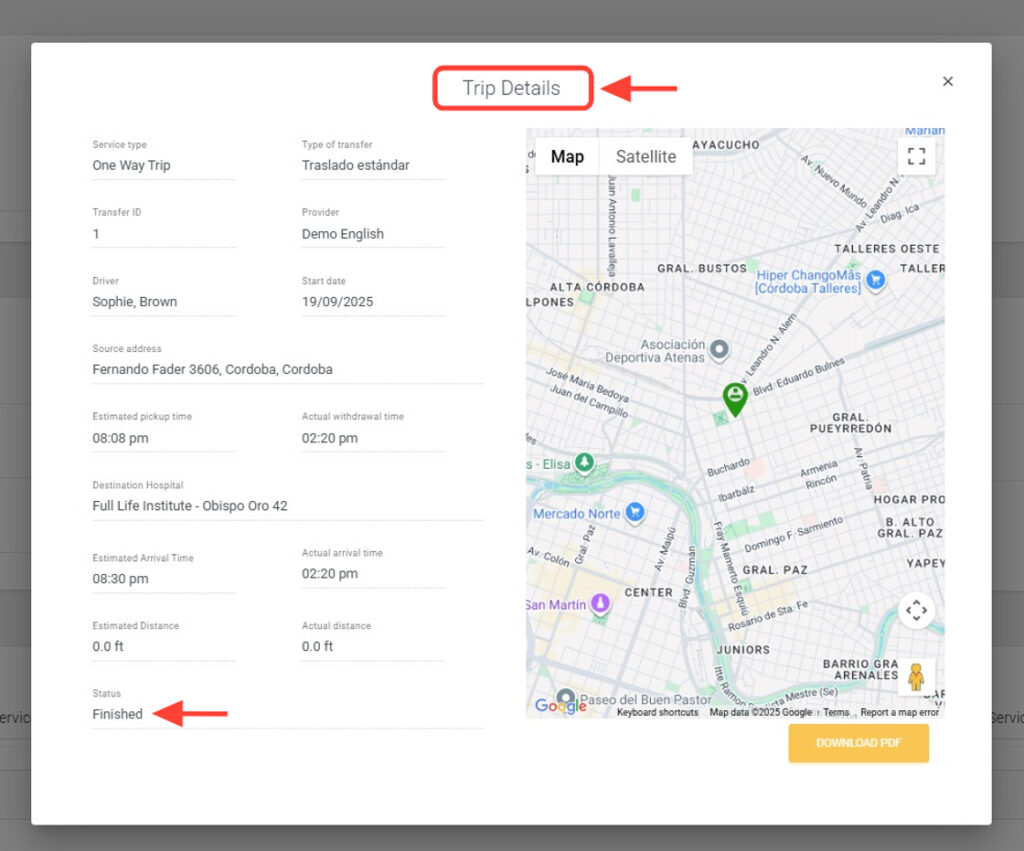Click the Paseo del Buen Pastor marker
1024x851 pixels.
pyautogui.click(x=566, y=698)
